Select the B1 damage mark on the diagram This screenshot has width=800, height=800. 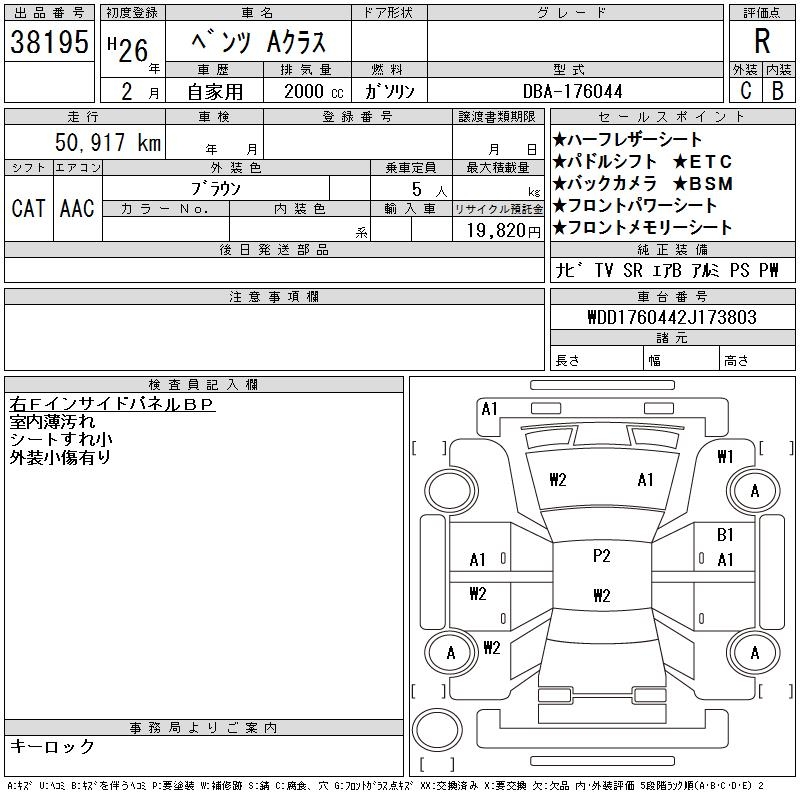coord(725,535)
